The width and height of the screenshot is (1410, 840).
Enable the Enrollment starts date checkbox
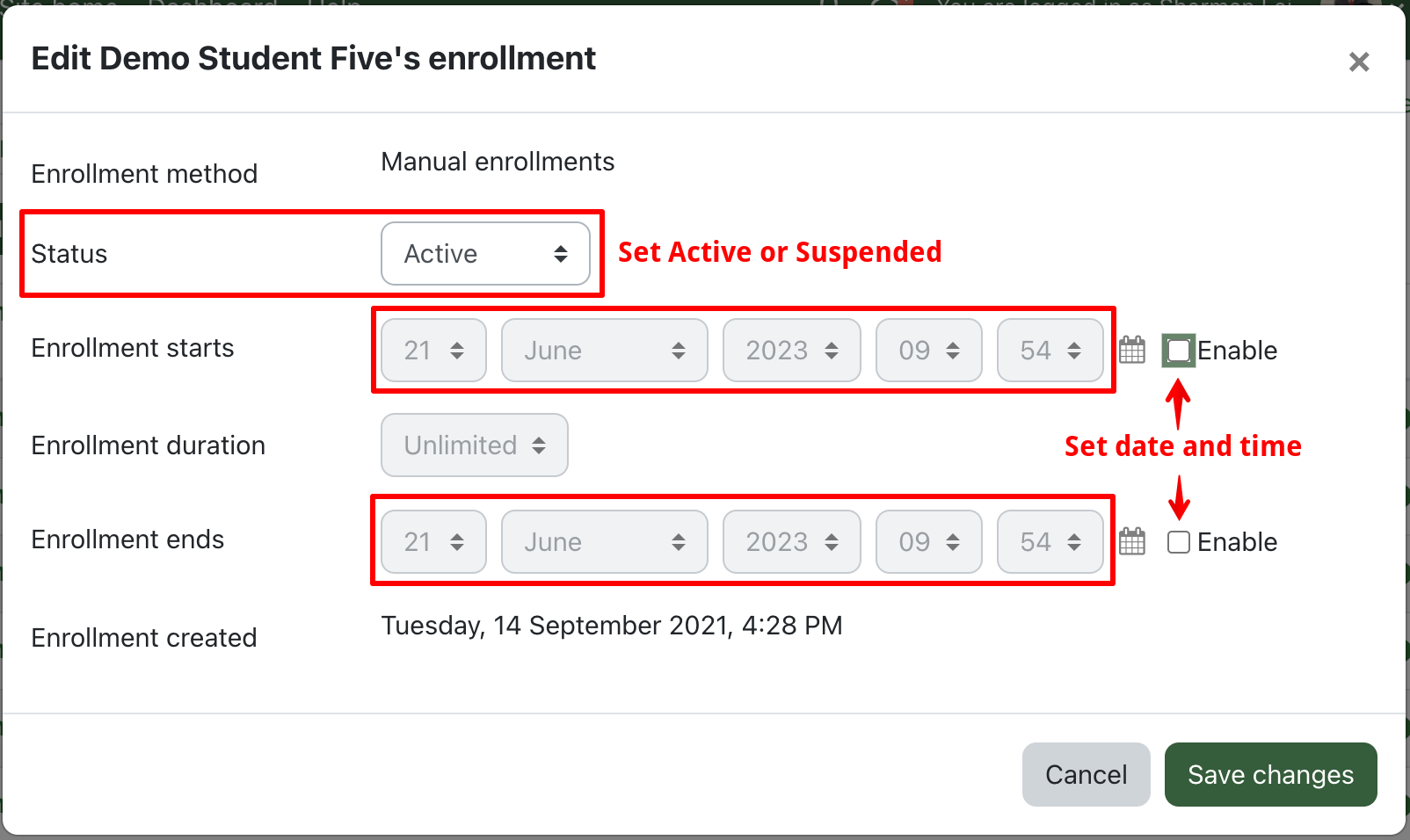[1179, 351]
